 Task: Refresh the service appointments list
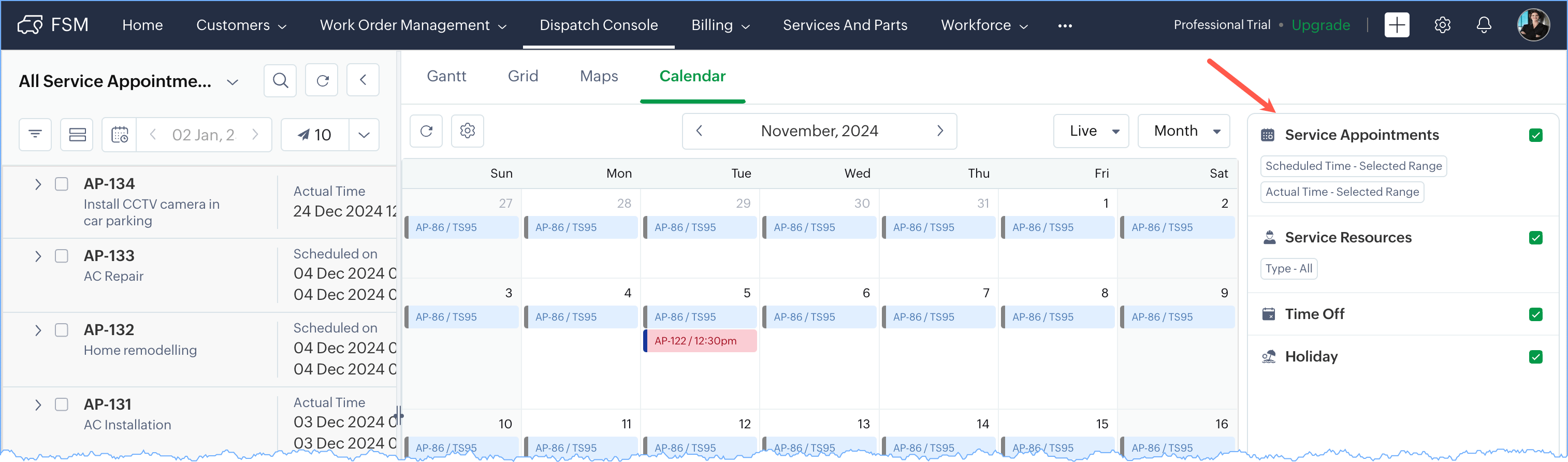(x=322, y=80)
